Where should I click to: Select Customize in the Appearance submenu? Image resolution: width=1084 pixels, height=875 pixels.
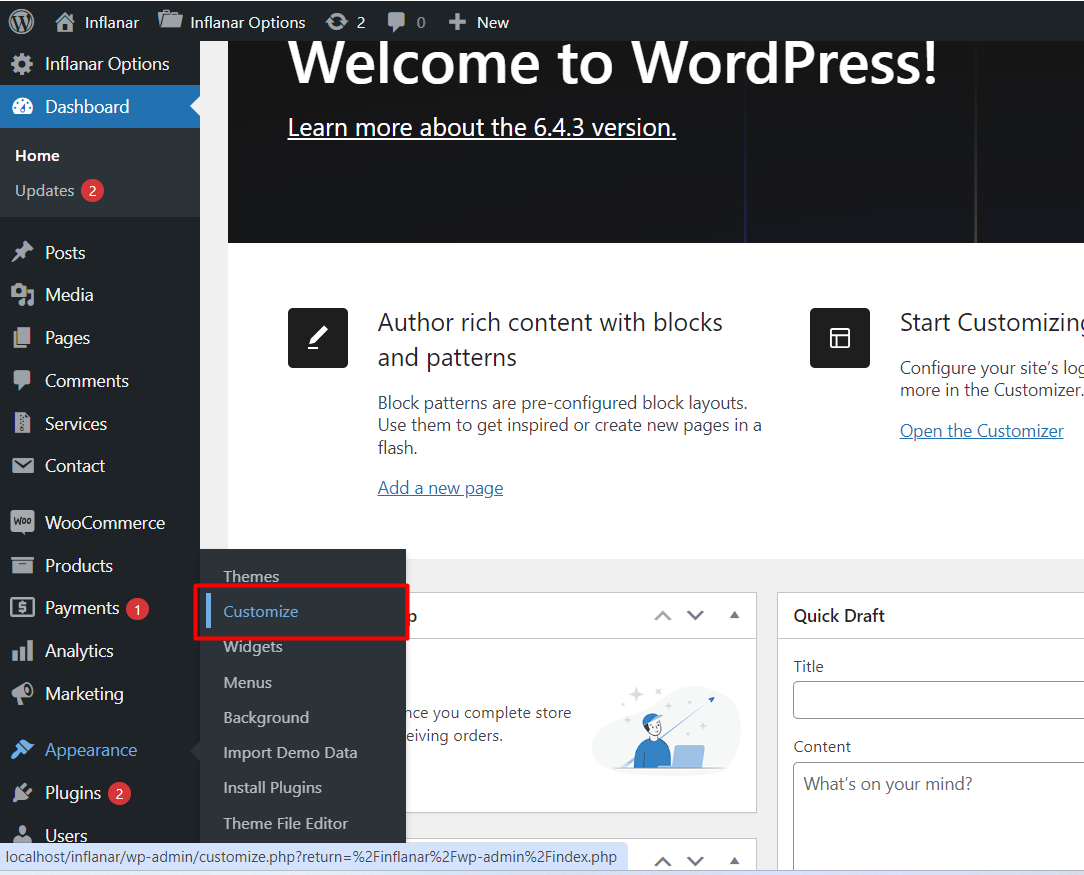pos(261,612)
